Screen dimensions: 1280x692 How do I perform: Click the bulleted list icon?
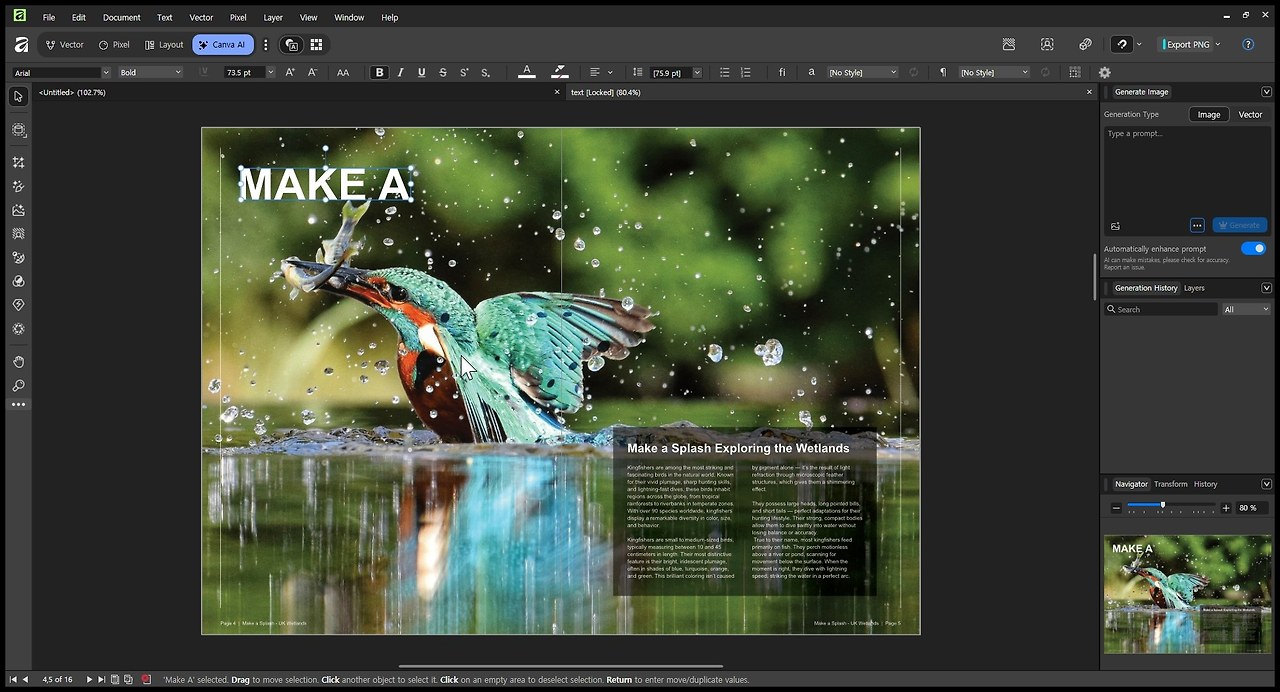click(725, 73)
